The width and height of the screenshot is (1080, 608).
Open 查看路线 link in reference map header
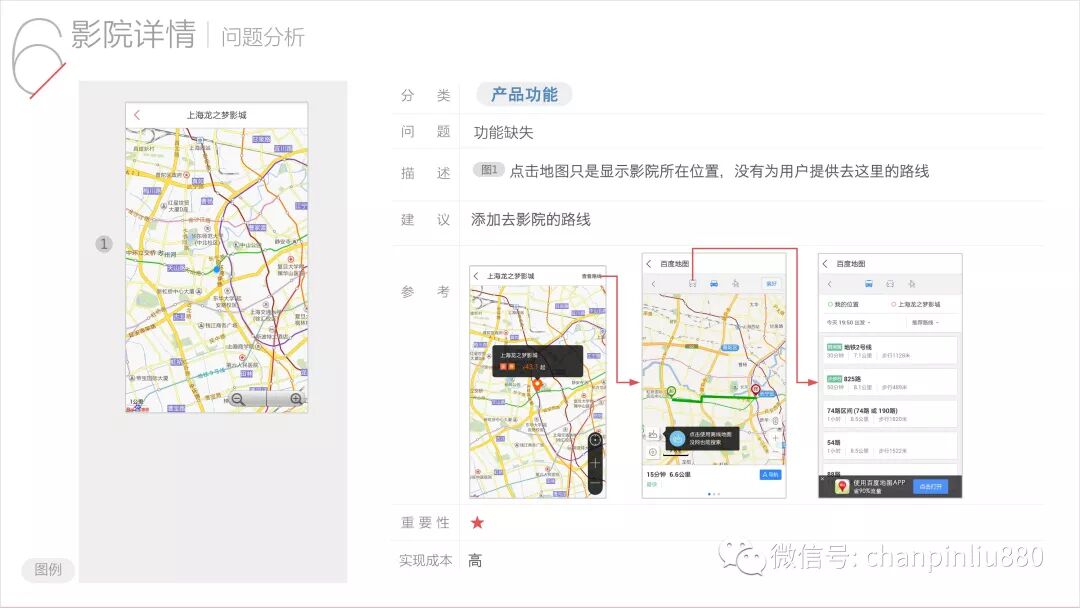coord(591,276)
